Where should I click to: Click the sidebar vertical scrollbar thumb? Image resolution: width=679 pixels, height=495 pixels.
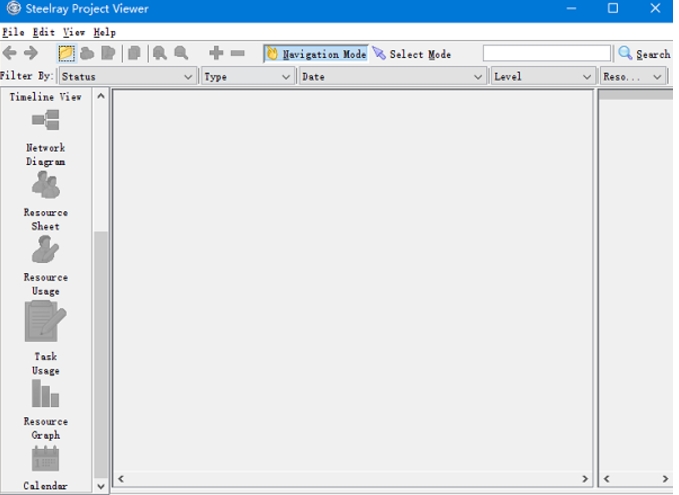tap(101, 355)
